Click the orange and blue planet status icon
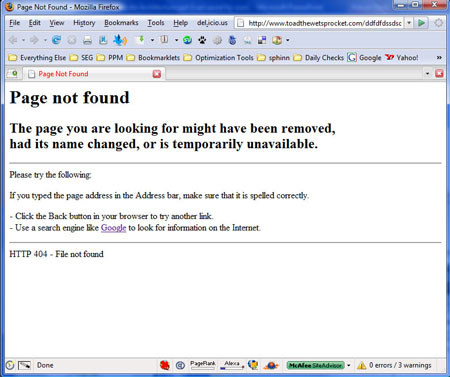 271,366
